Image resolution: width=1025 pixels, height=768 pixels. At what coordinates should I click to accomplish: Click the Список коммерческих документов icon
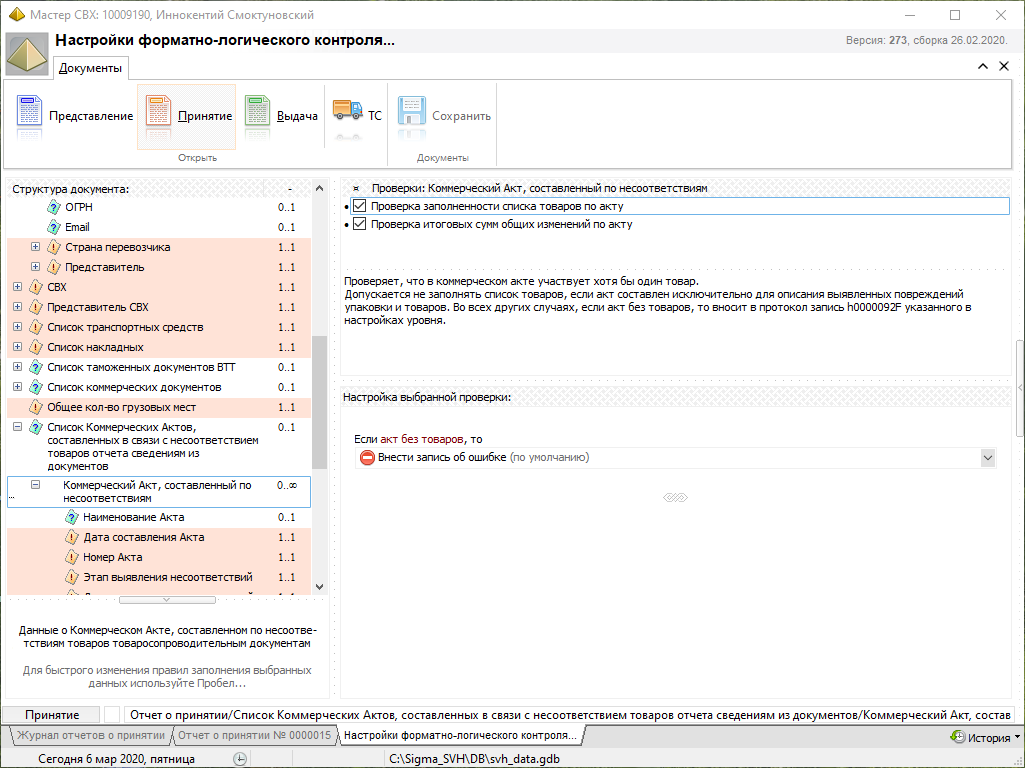(36, 388)
